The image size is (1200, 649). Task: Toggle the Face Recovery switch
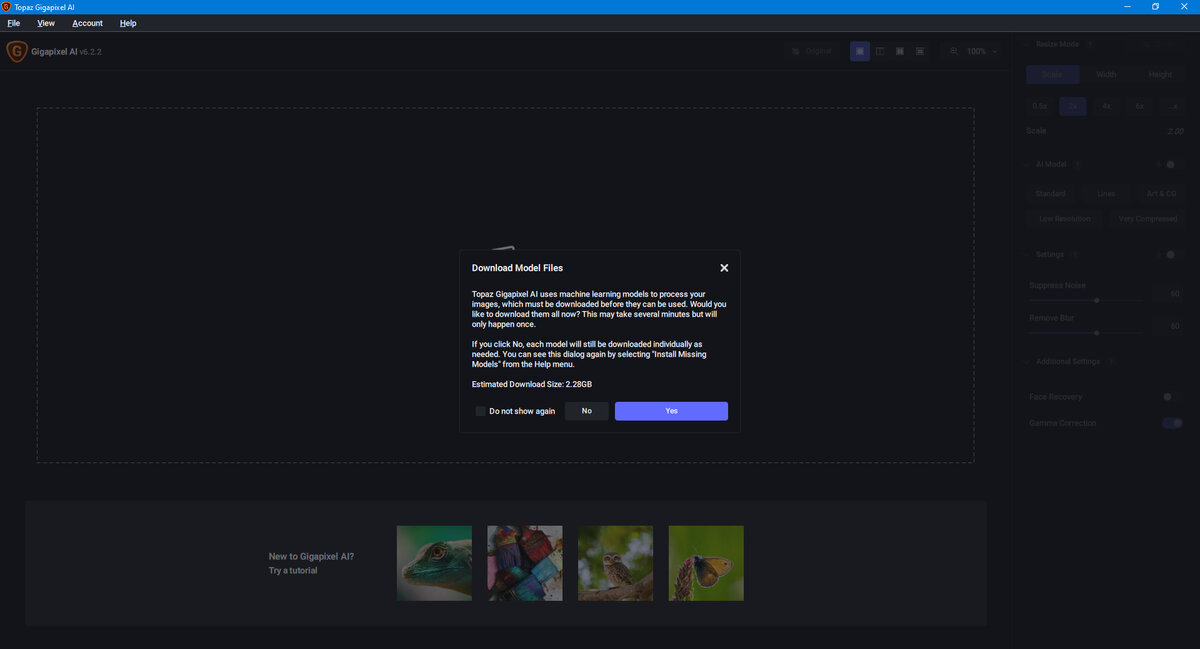(1171, 397)
